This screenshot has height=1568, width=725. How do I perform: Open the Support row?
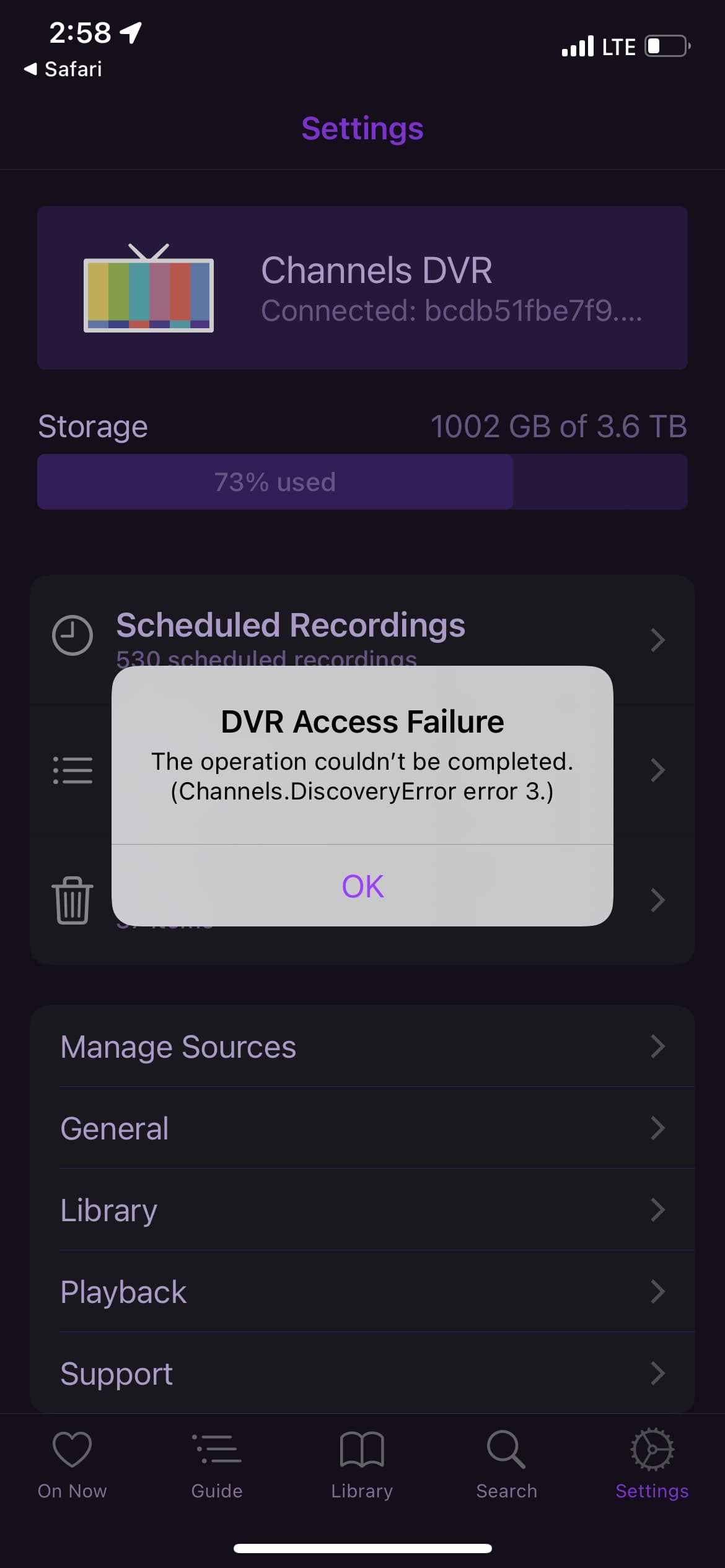click(362, 1374)
